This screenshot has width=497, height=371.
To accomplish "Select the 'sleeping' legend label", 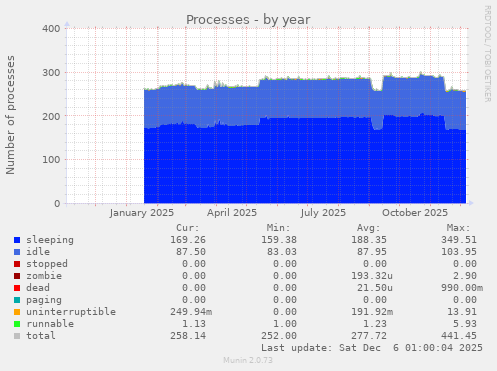I will [50, 240].
